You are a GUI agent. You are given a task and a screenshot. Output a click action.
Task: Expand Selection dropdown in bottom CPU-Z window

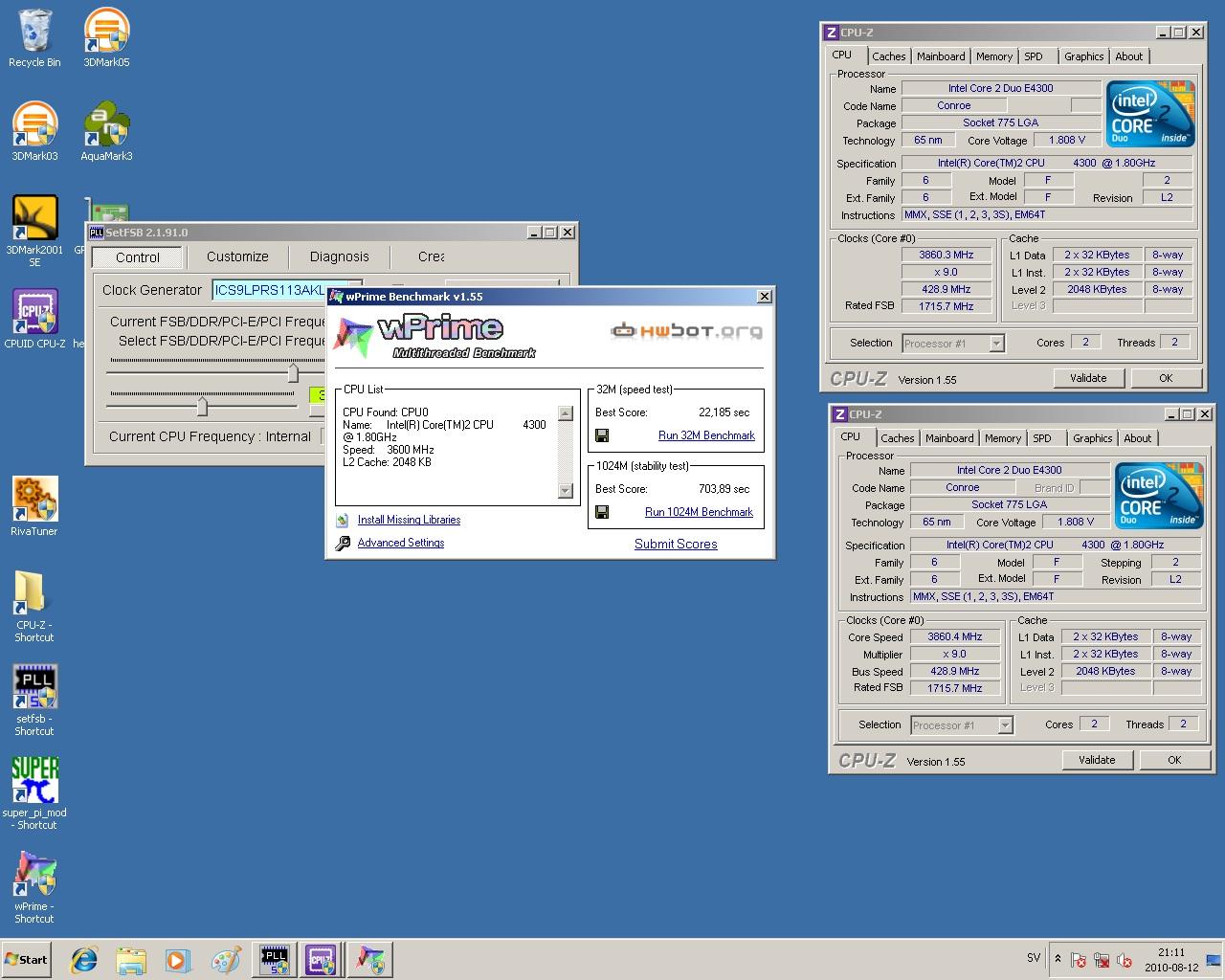coord(1005,725)
